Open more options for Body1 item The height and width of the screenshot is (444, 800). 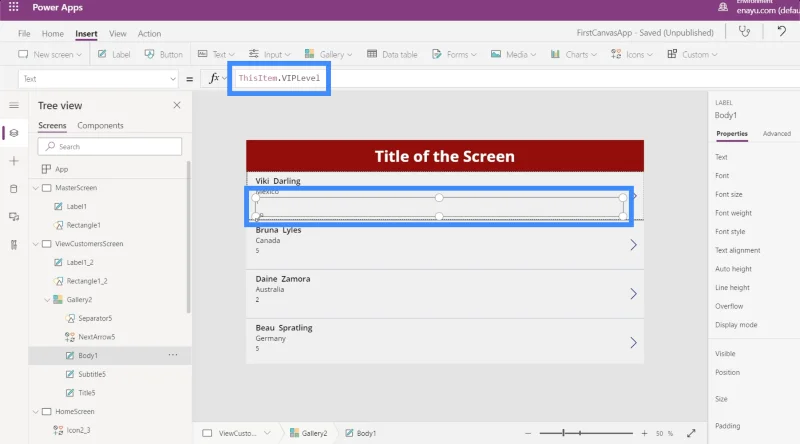click(173, 355)
